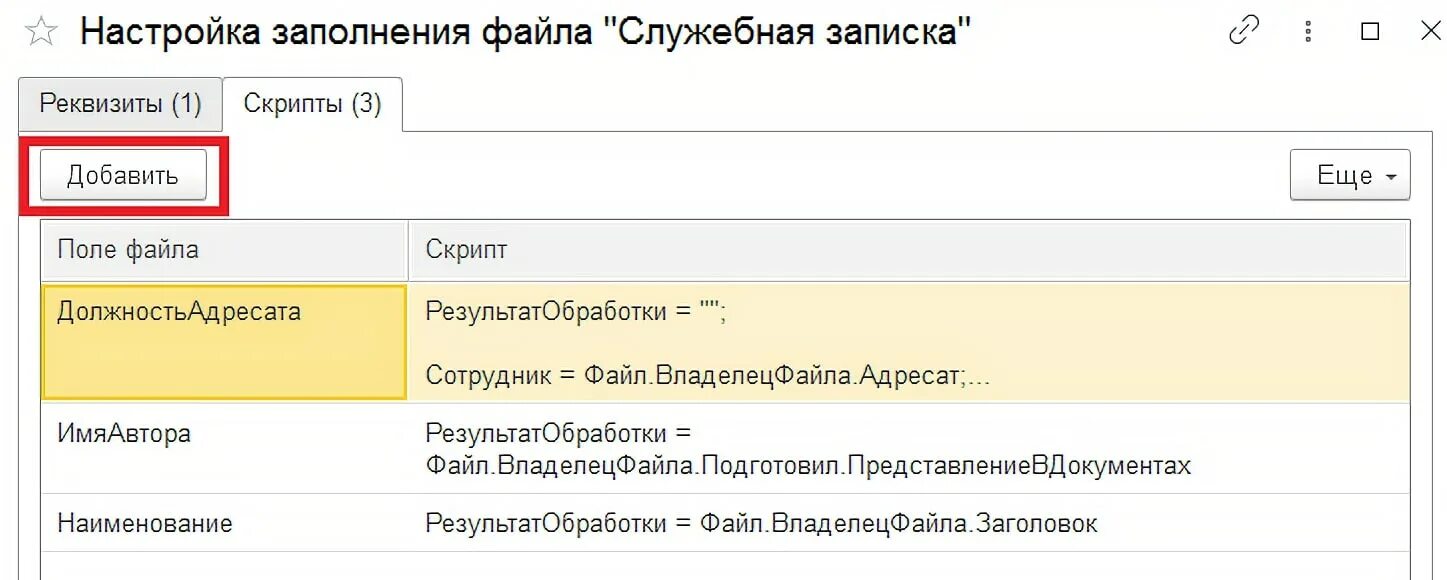Sort by the Поле файла column header
This screenshot has height=580, width=1447.
(127, 250)
